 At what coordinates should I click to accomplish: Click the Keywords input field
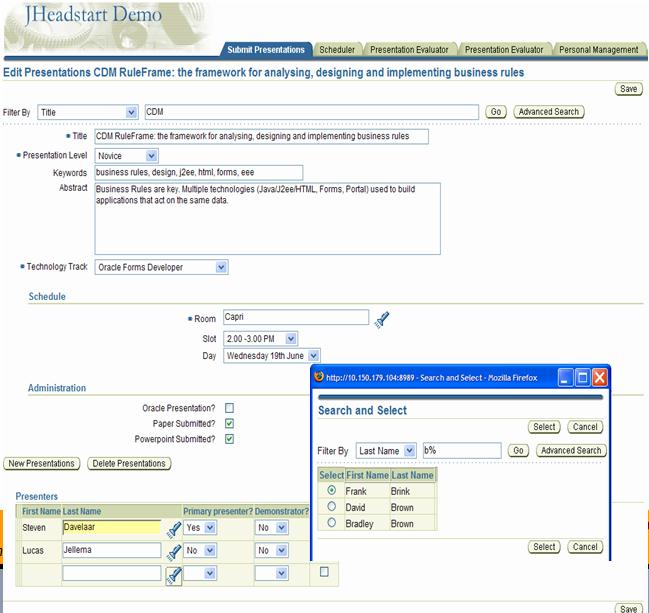pyautogui.click(x=198, y=172)
